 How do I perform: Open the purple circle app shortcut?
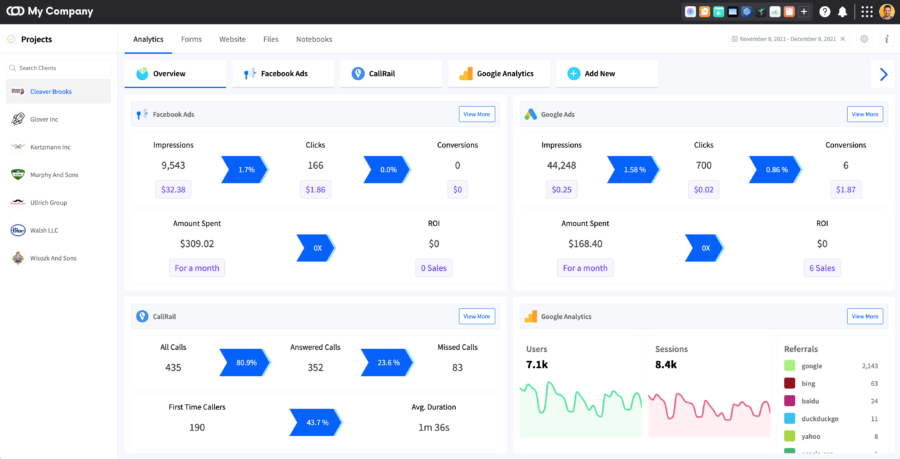click(x=690, y=11)
